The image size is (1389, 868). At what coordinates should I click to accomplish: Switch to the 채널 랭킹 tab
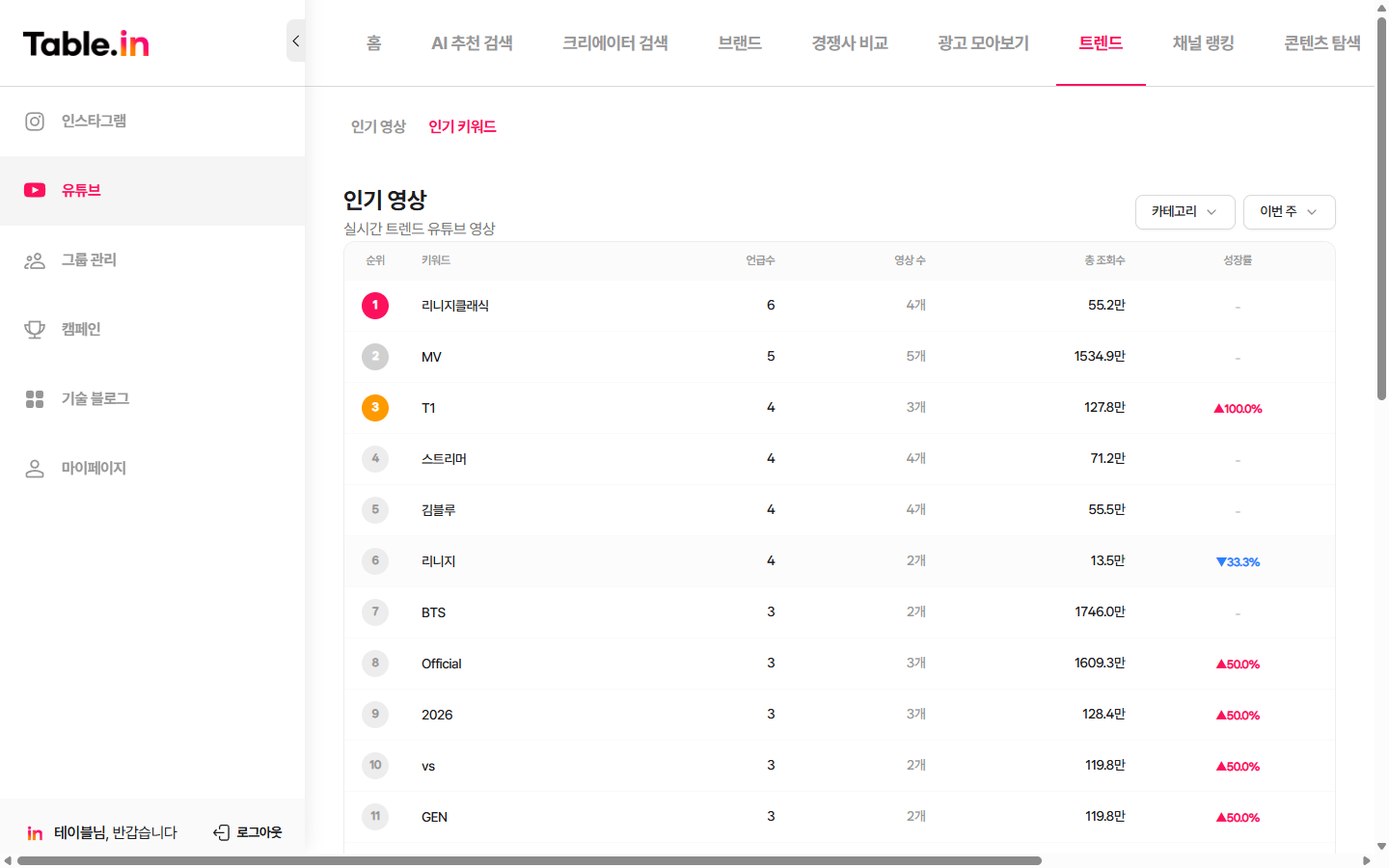click(x=1202, y=42)
